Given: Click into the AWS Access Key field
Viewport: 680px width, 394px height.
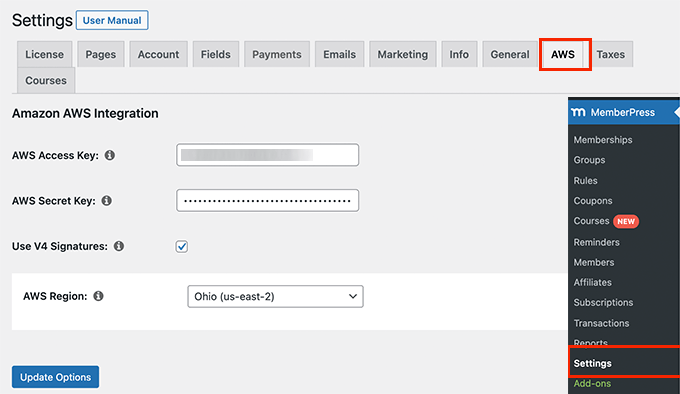Looking at the screenshot, I should [x=268, y=155].
